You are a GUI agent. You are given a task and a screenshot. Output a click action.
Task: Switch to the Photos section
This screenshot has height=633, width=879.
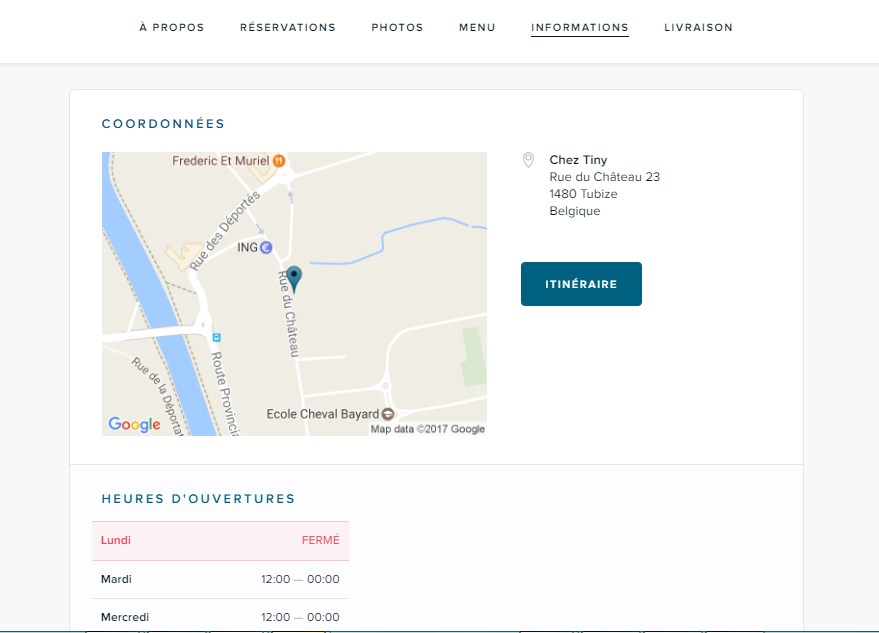point(397,27)
